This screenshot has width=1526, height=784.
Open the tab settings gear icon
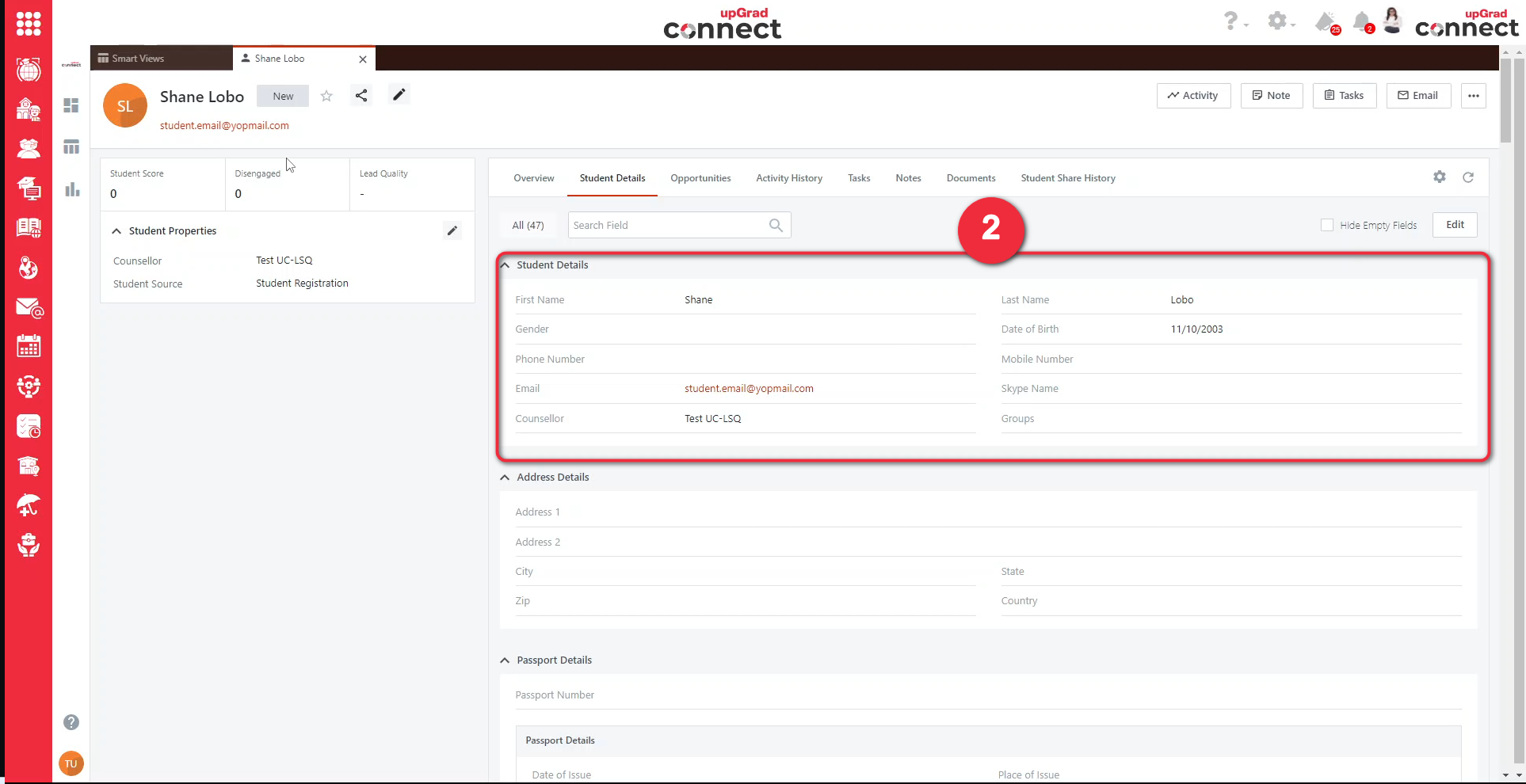pyautogui.click(x=1440, y=177)
